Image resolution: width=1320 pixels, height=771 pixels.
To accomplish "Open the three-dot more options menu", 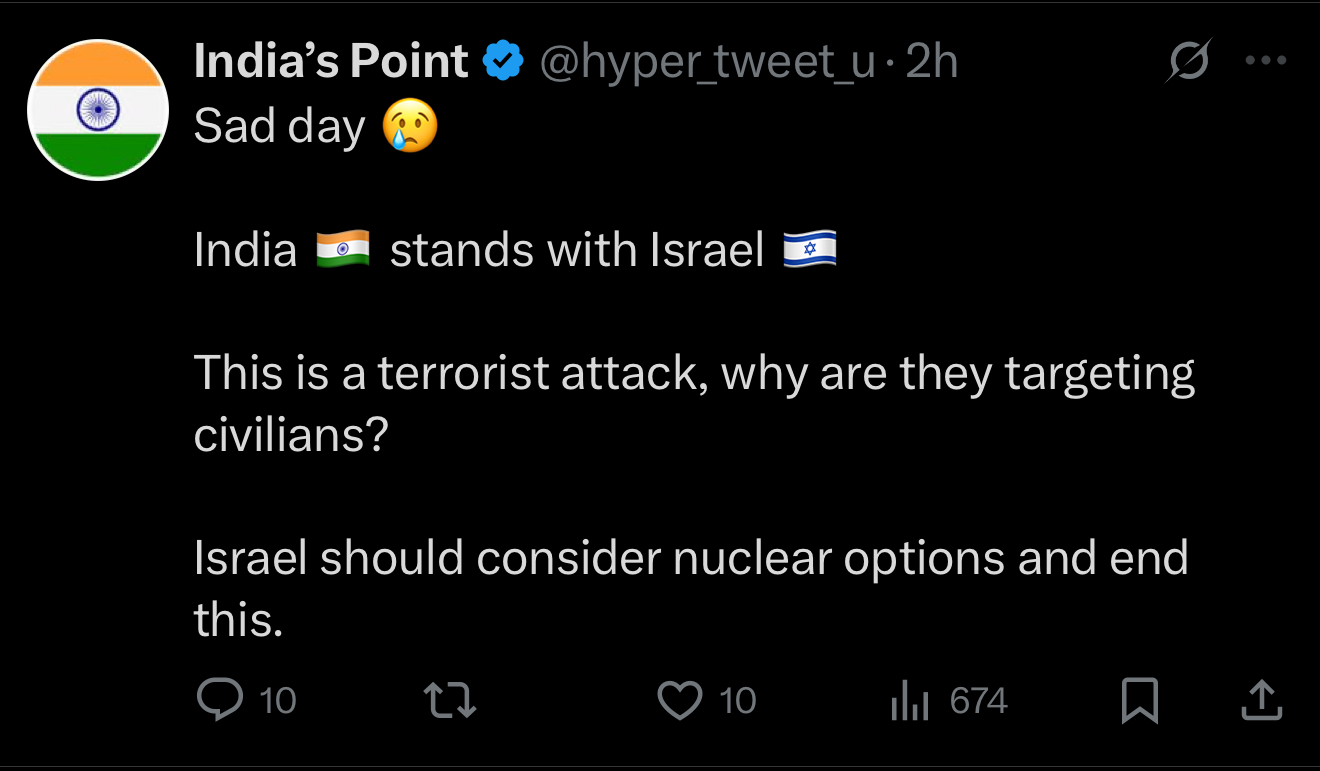I will click(1264, 60).
